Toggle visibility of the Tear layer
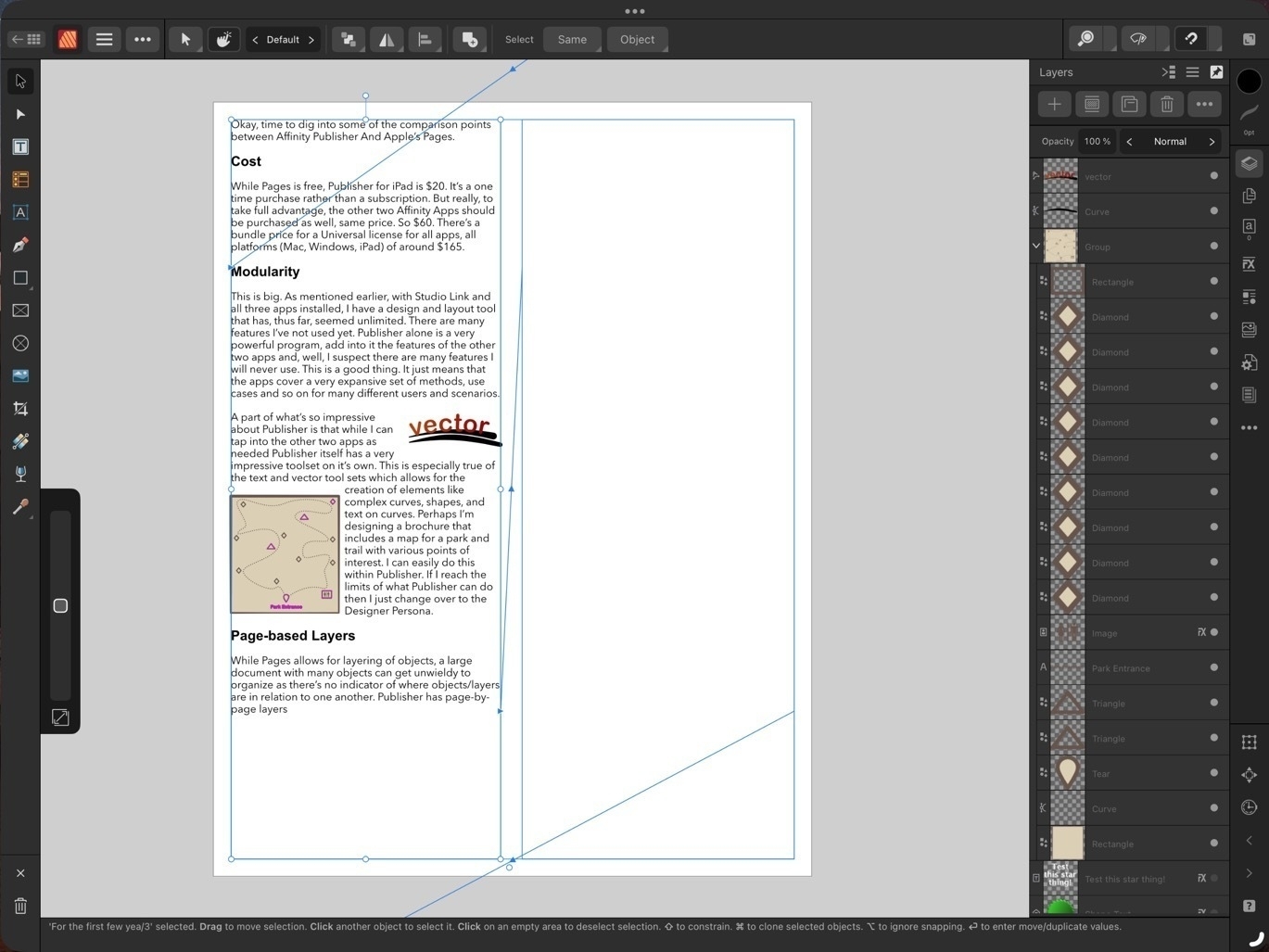Image resolution: width=1269 pixels, height=952 pixels. pos(1213,773)
